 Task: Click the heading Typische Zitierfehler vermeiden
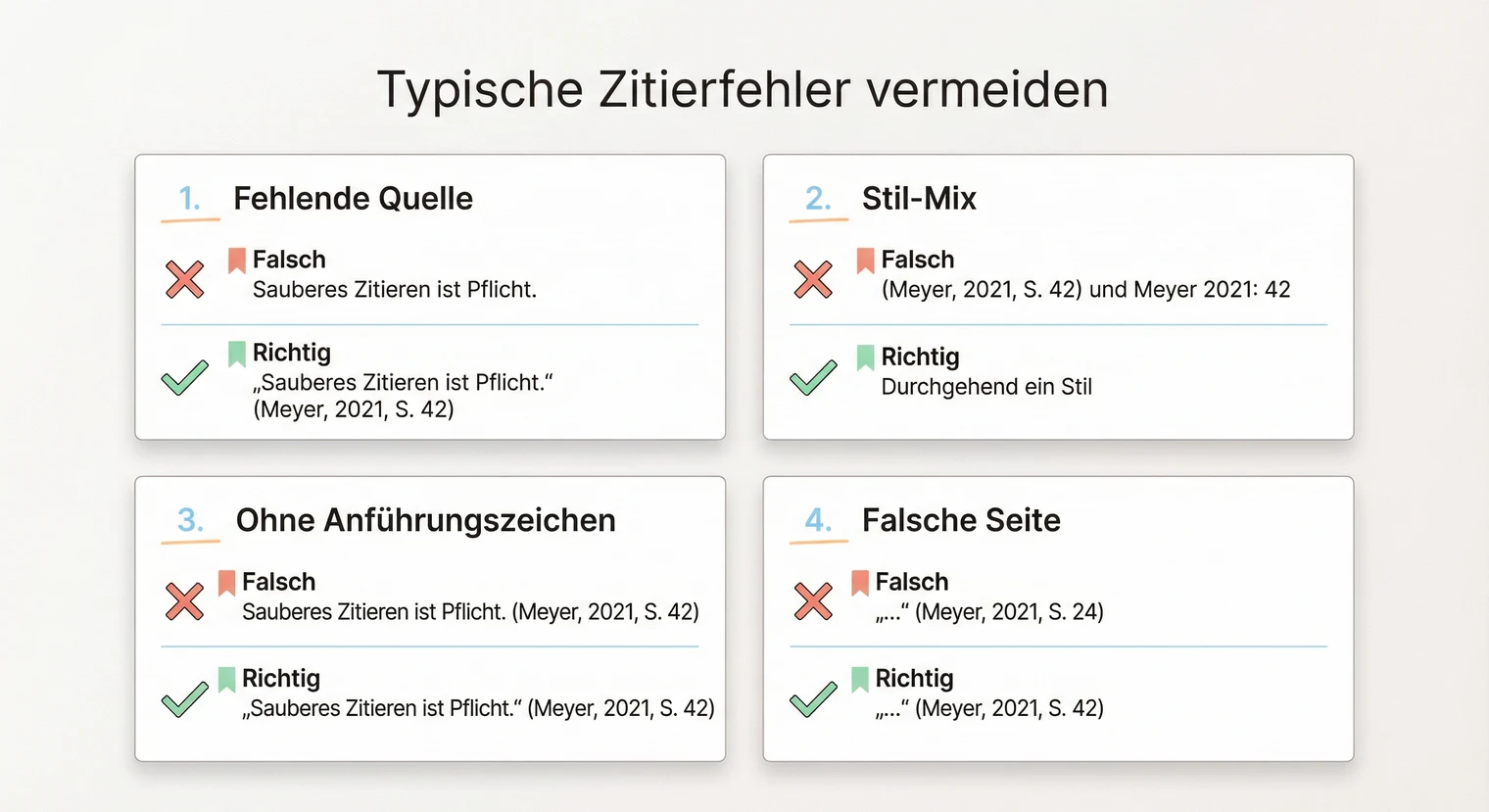[x=744, y=88]
